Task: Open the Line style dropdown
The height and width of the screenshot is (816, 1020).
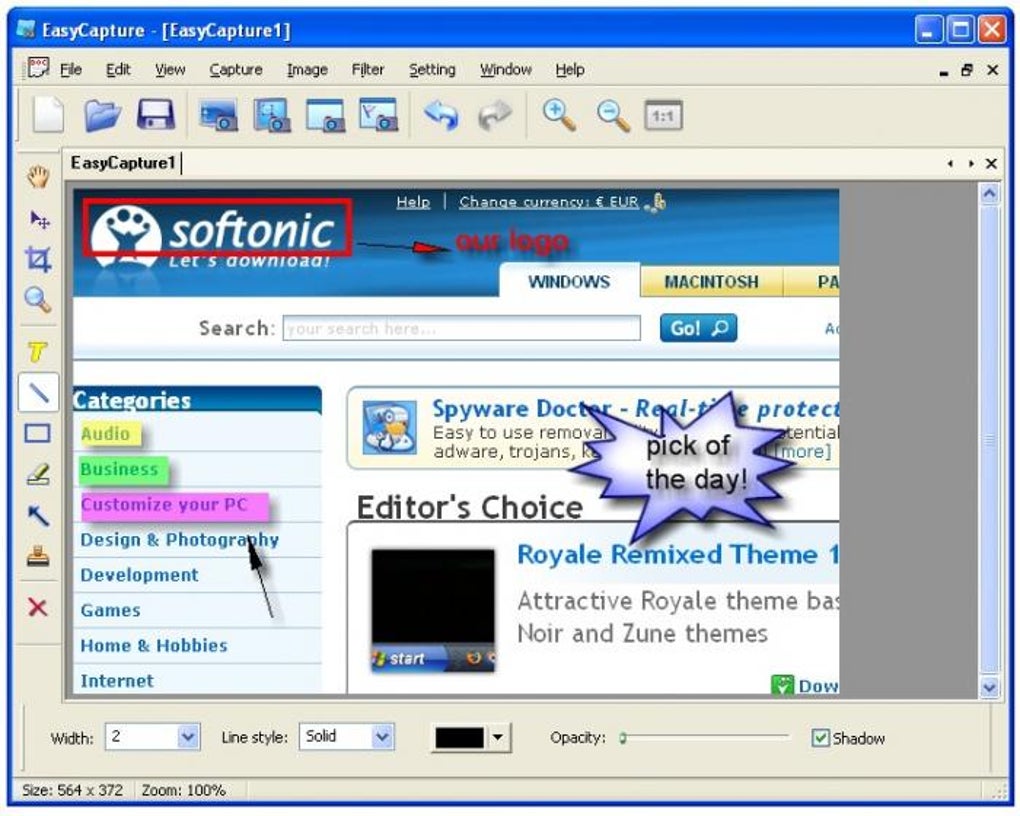Action: [x=382, y=737]
